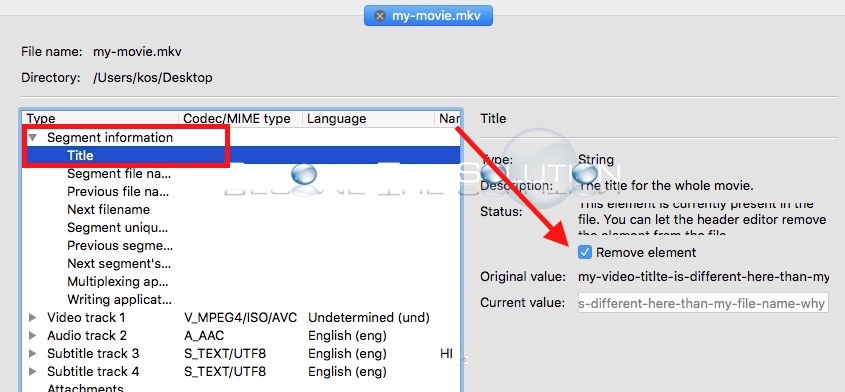845x392 pixels.
Task: Click the Original value text
Action: [x=703, y=277]
